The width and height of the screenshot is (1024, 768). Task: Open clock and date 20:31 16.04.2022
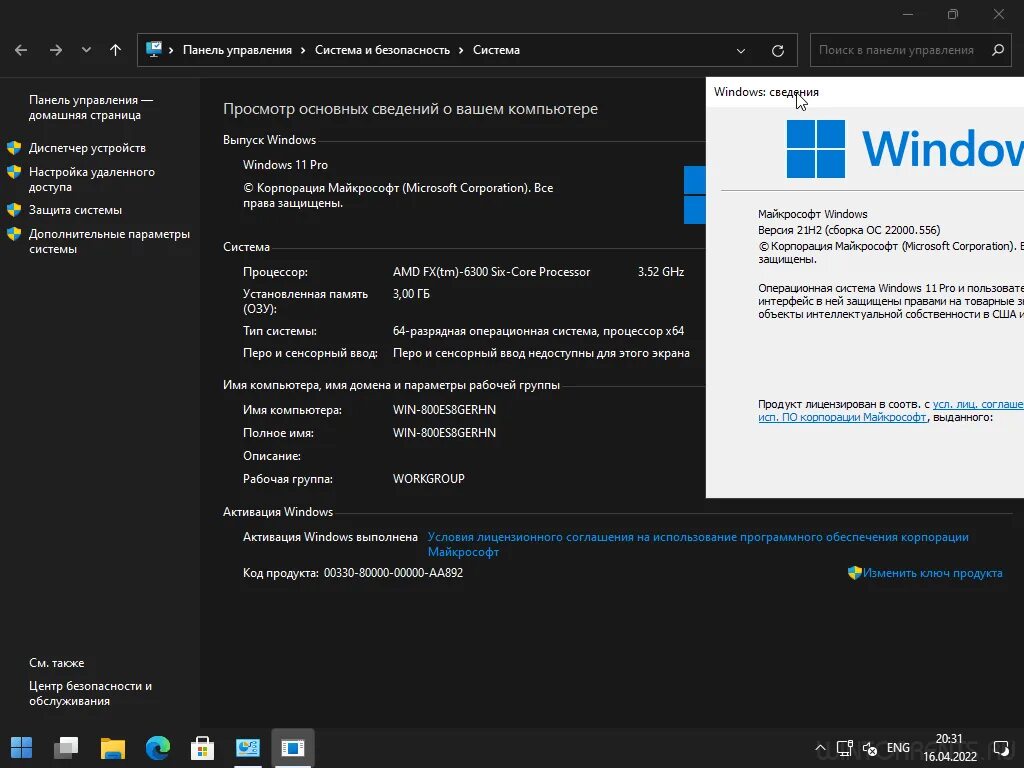click(950, 748)
